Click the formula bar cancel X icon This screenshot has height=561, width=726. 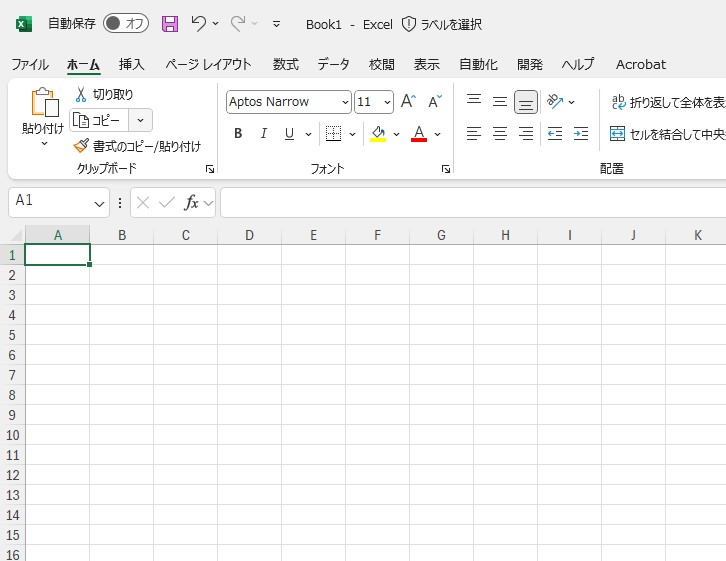[x=143, y=202]
